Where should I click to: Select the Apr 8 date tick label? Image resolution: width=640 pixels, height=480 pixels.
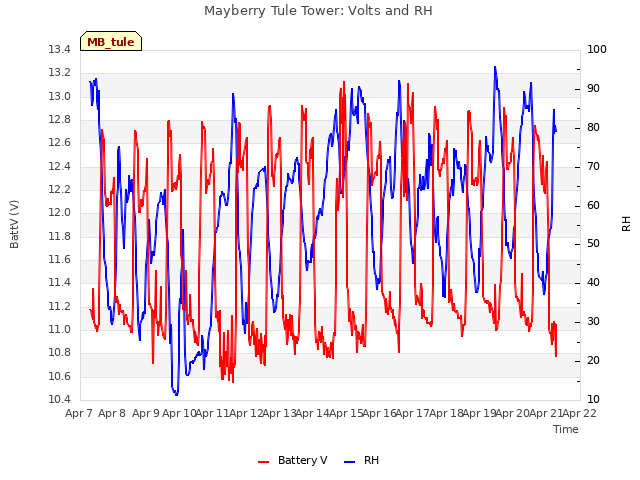112,413
